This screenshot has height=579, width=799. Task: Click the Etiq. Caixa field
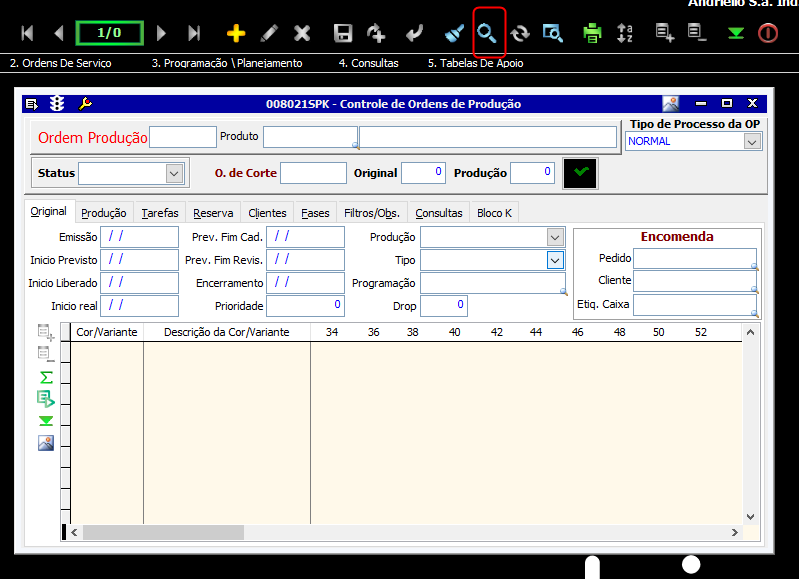pyautogui.click(x=695, y=305)
